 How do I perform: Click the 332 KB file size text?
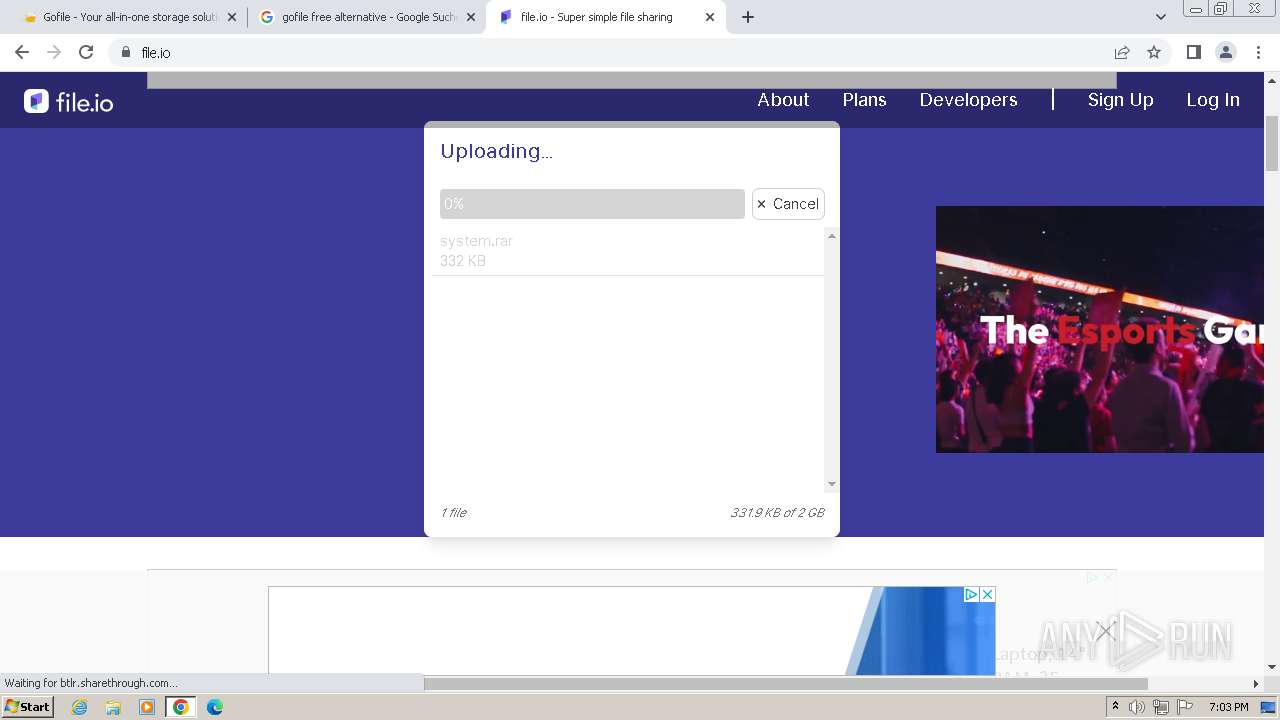coord(463,261)
